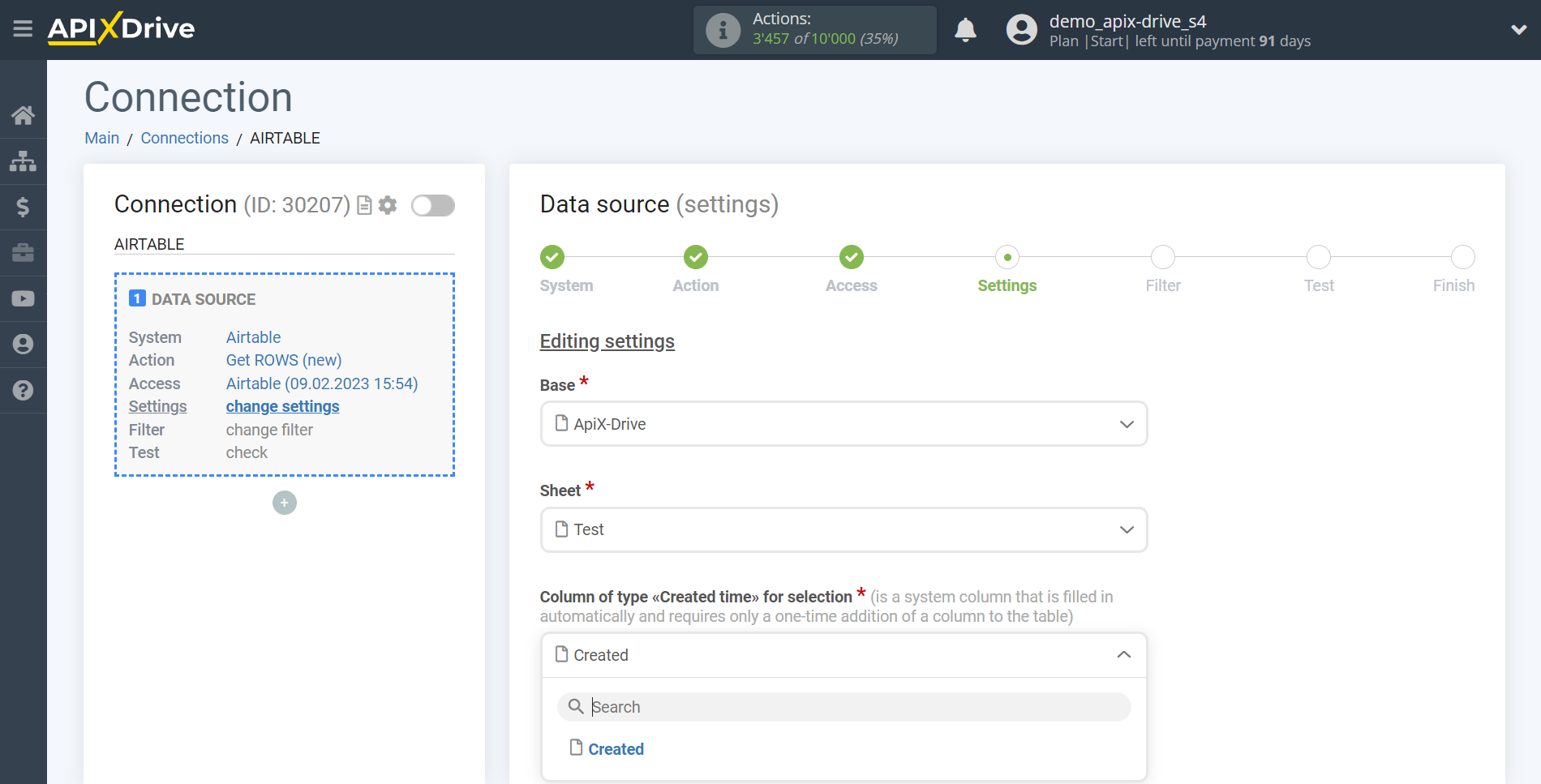Click the Actions info icon
The width and height of the screenshot is (1541, 784).
click(723, 31)
